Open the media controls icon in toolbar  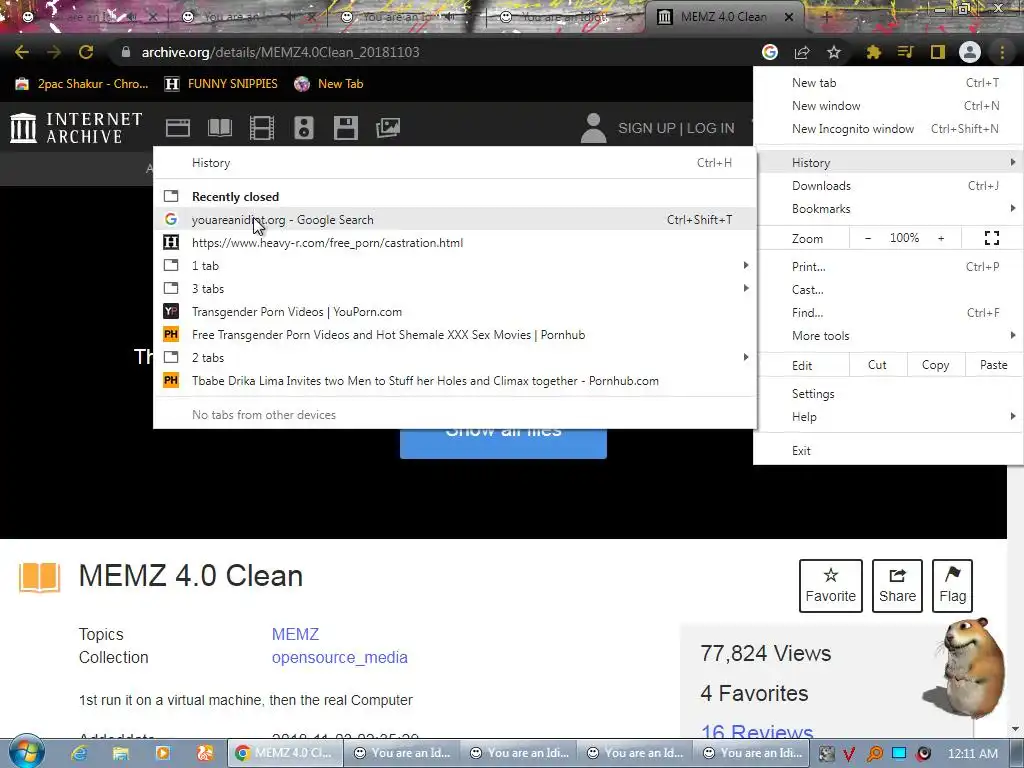[905, 52]
